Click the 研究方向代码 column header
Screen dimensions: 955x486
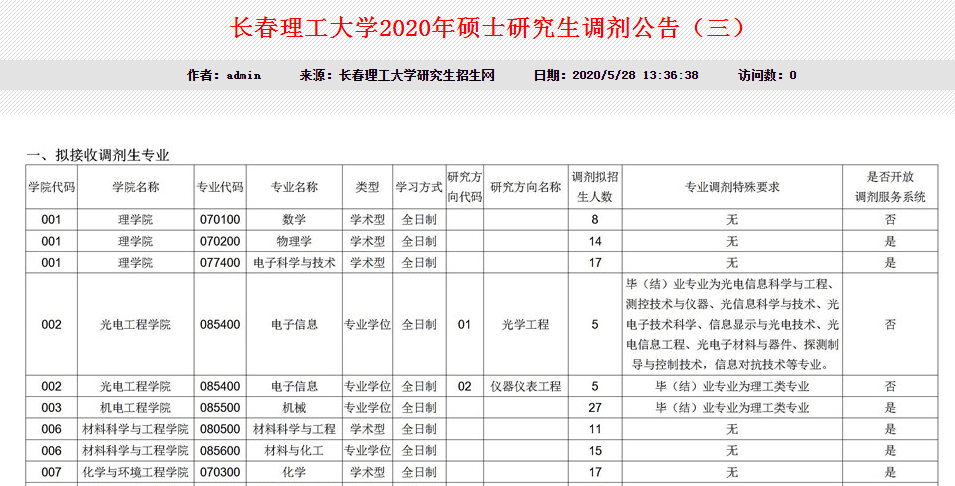(465, 187)
